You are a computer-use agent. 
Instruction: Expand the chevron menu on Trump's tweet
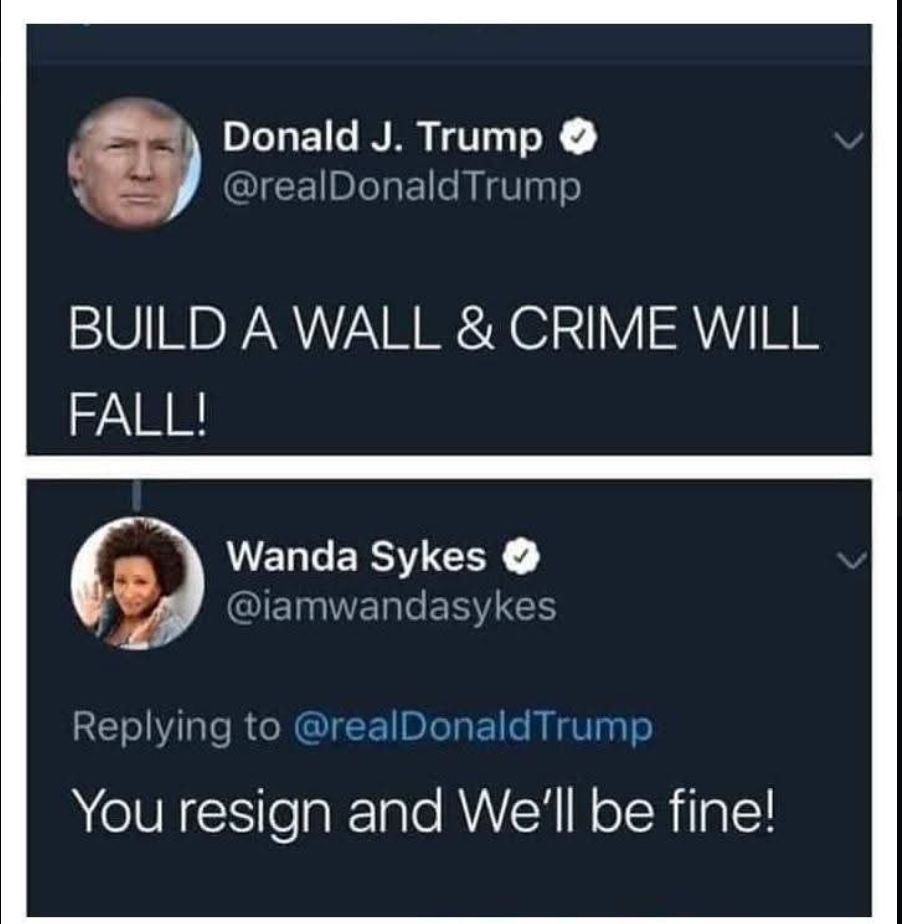tap(848, 140)
